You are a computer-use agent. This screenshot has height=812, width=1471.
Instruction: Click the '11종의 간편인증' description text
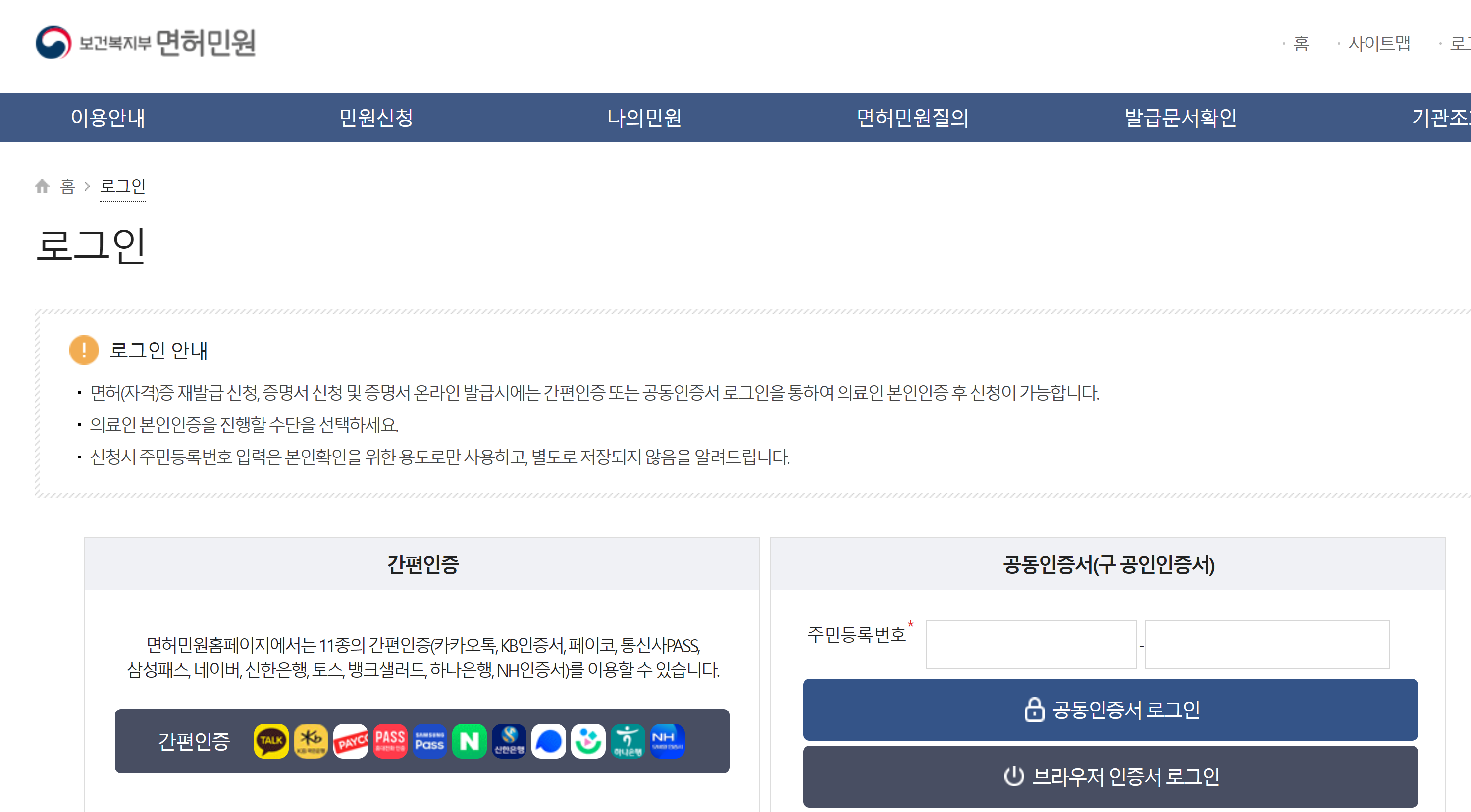[422, 657]
